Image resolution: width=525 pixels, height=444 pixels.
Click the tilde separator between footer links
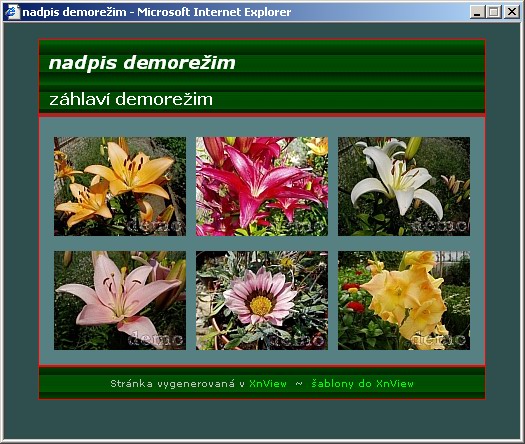coord(299,384)
